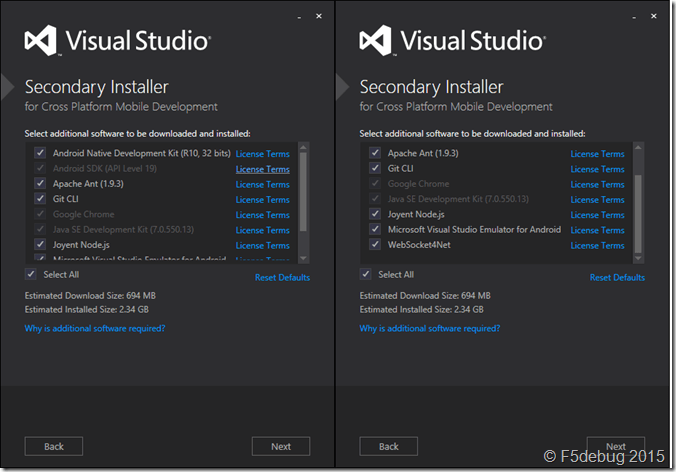Select 'Estimated Installed Size: 2.34 GB' in right installer
The image size is (676, 472).
click(422, 309)
